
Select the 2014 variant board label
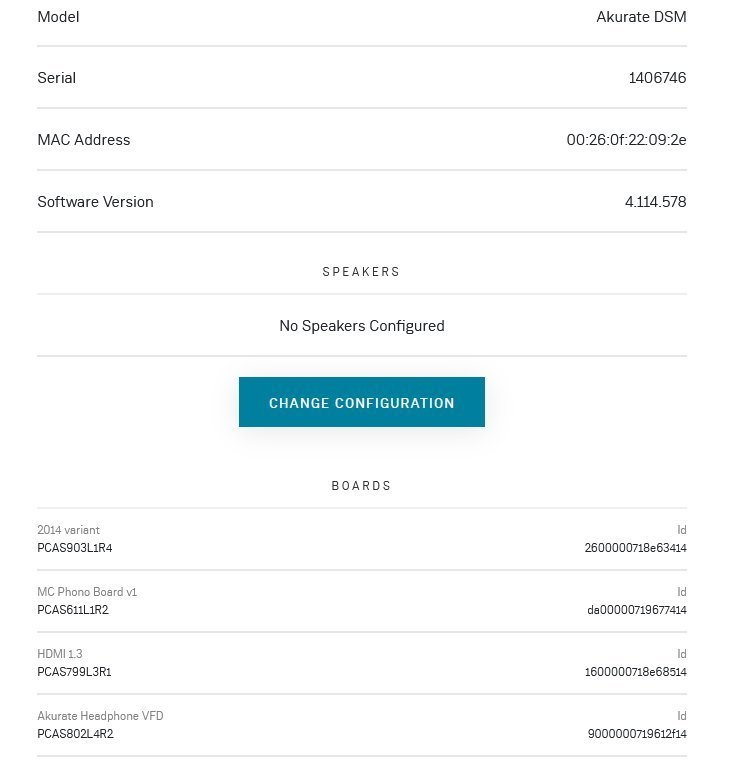click(68, 530)
